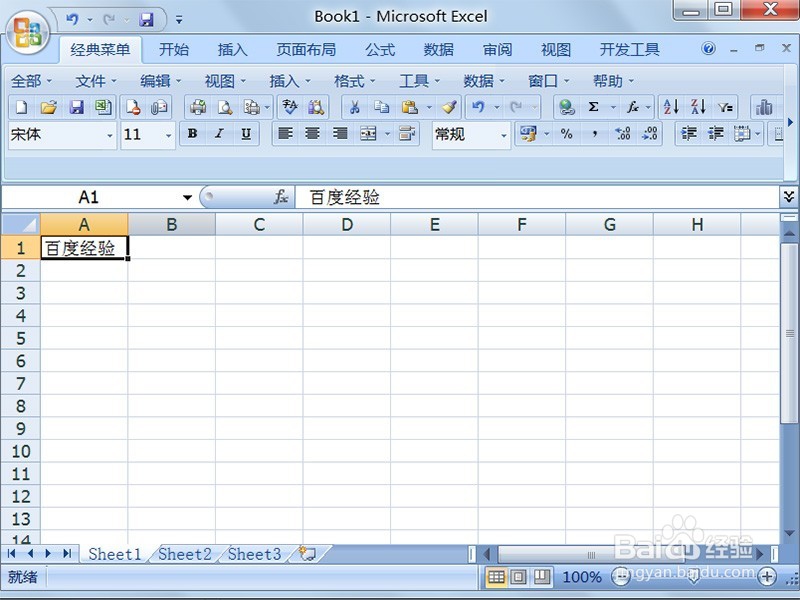Insert a chart using the chart icon
800x600 pixels.
[x=764, y=107]
